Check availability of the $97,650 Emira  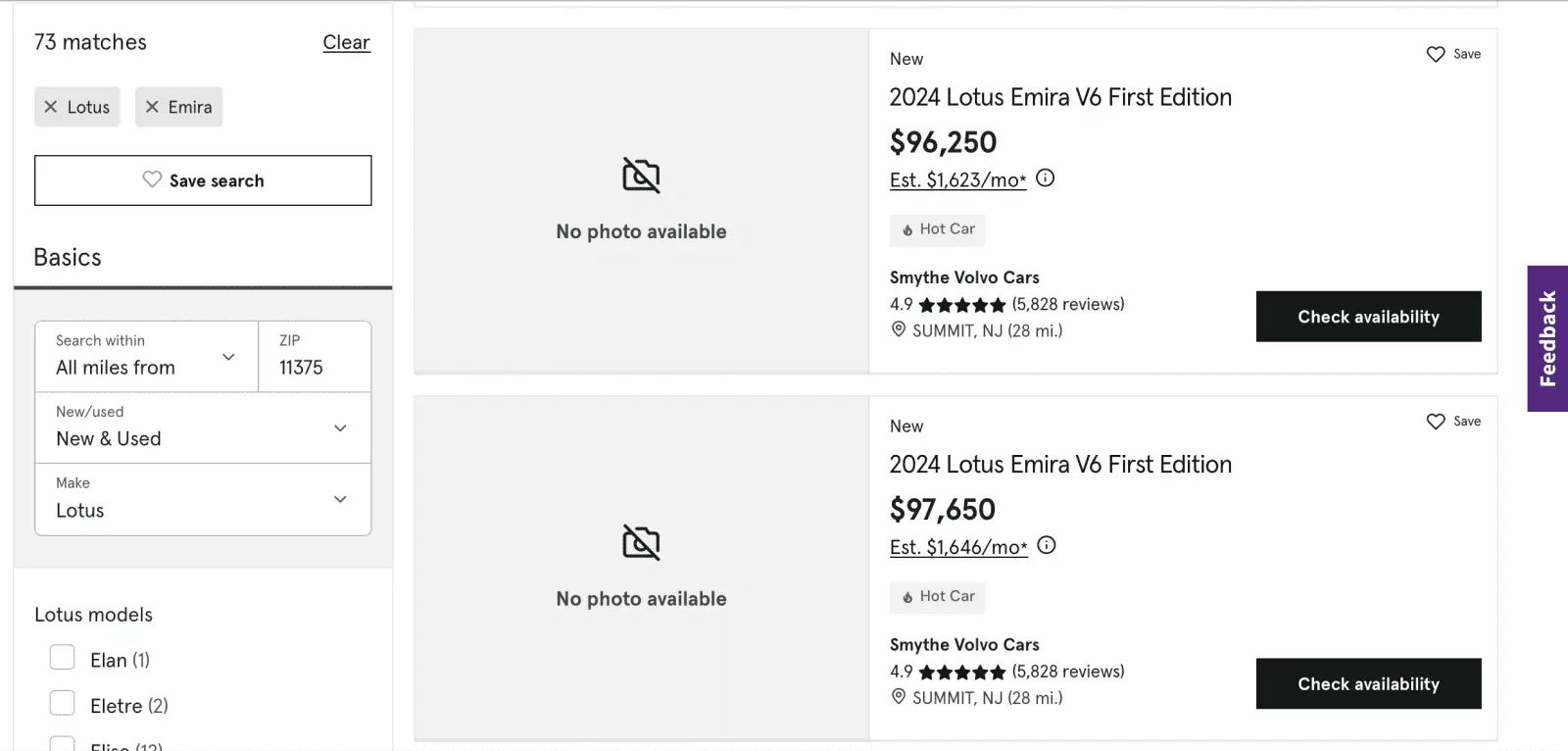coord(1368,684)
